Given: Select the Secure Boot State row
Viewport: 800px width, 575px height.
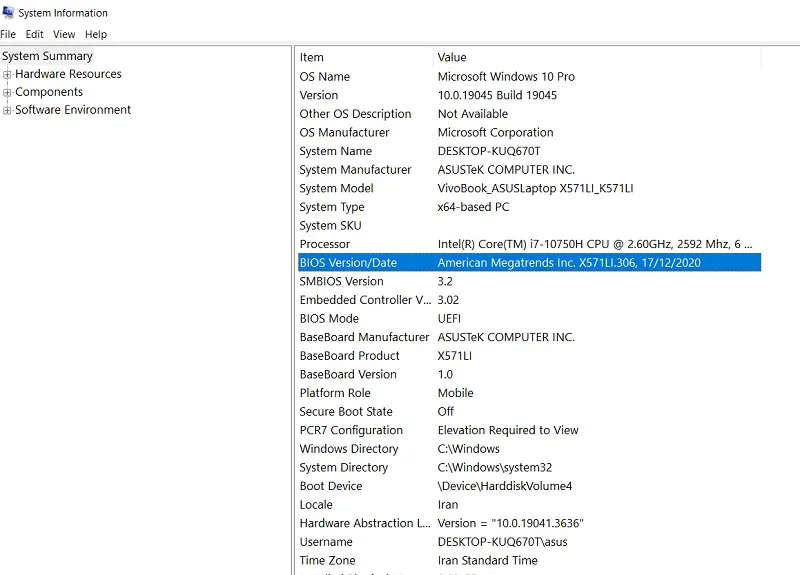Looking at the screenshot, I should pyautogui.click(x=529, y=412).
